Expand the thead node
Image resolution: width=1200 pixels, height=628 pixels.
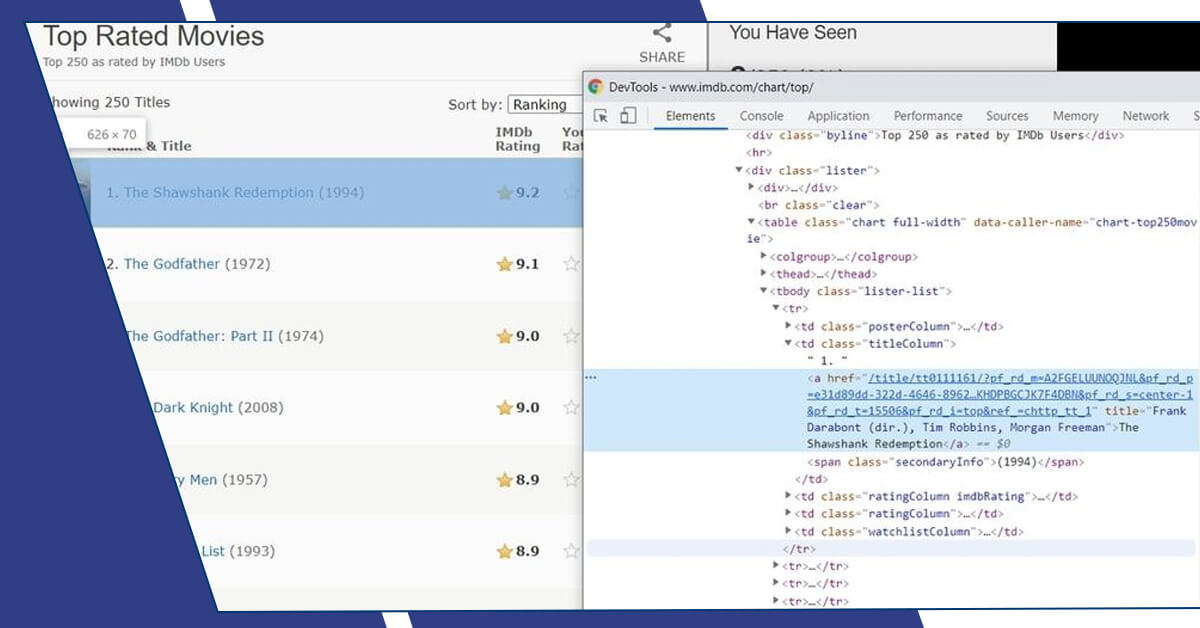click(764, 274)
